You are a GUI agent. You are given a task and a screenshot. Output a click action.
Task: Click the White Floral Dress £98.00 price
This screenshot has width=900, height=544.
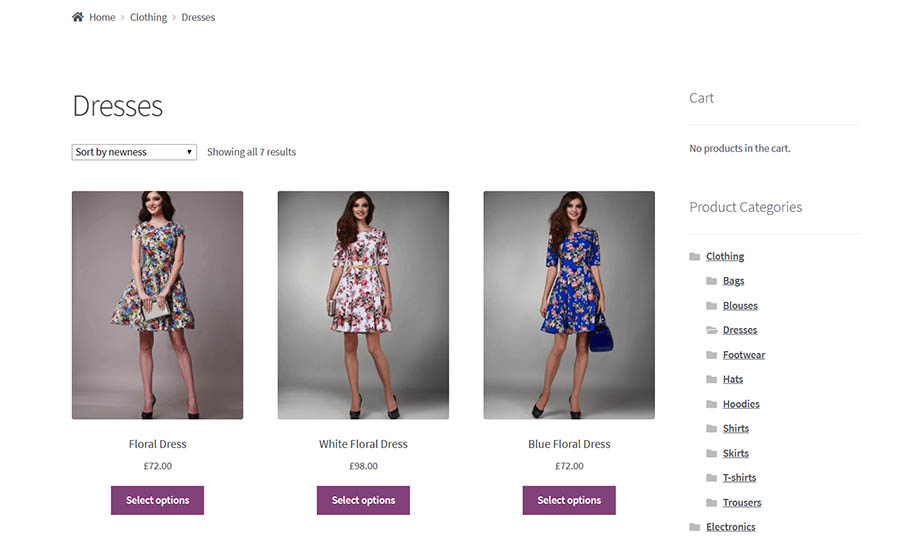point(363,466)
